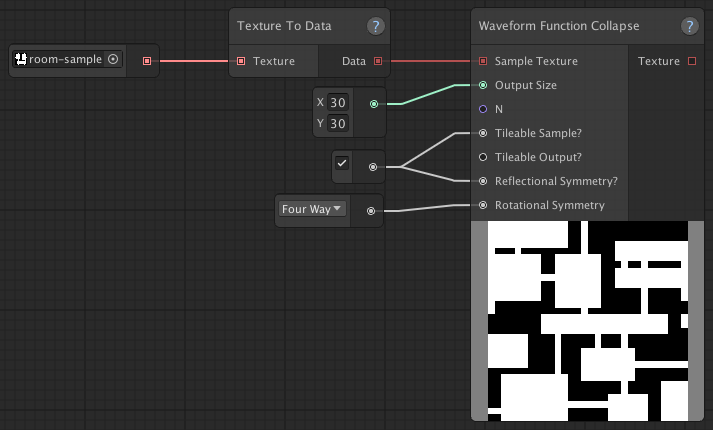Viewport: 713px width, 430px height.
Task: Click the Texture output port on Waveform node
Action: point(692,61)
